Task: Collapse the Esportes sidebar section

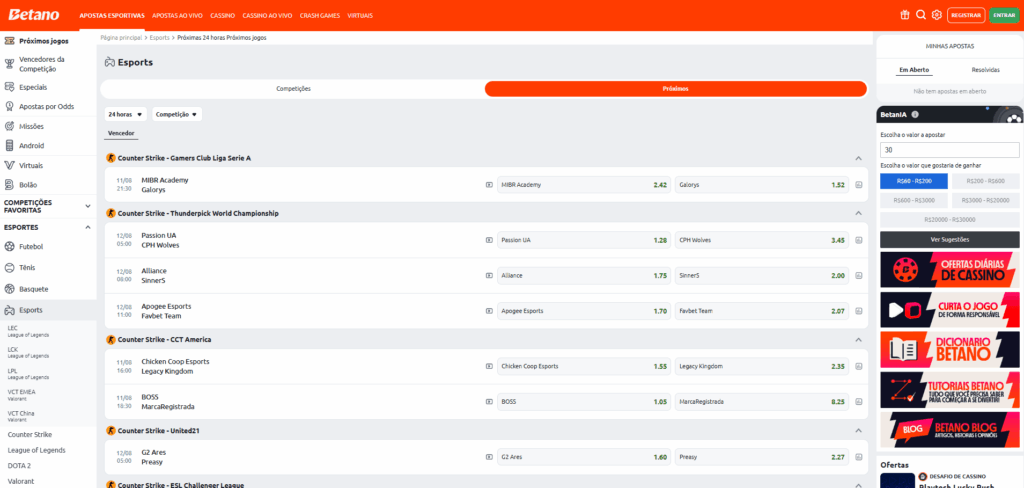Action: [x=88, y=227]
